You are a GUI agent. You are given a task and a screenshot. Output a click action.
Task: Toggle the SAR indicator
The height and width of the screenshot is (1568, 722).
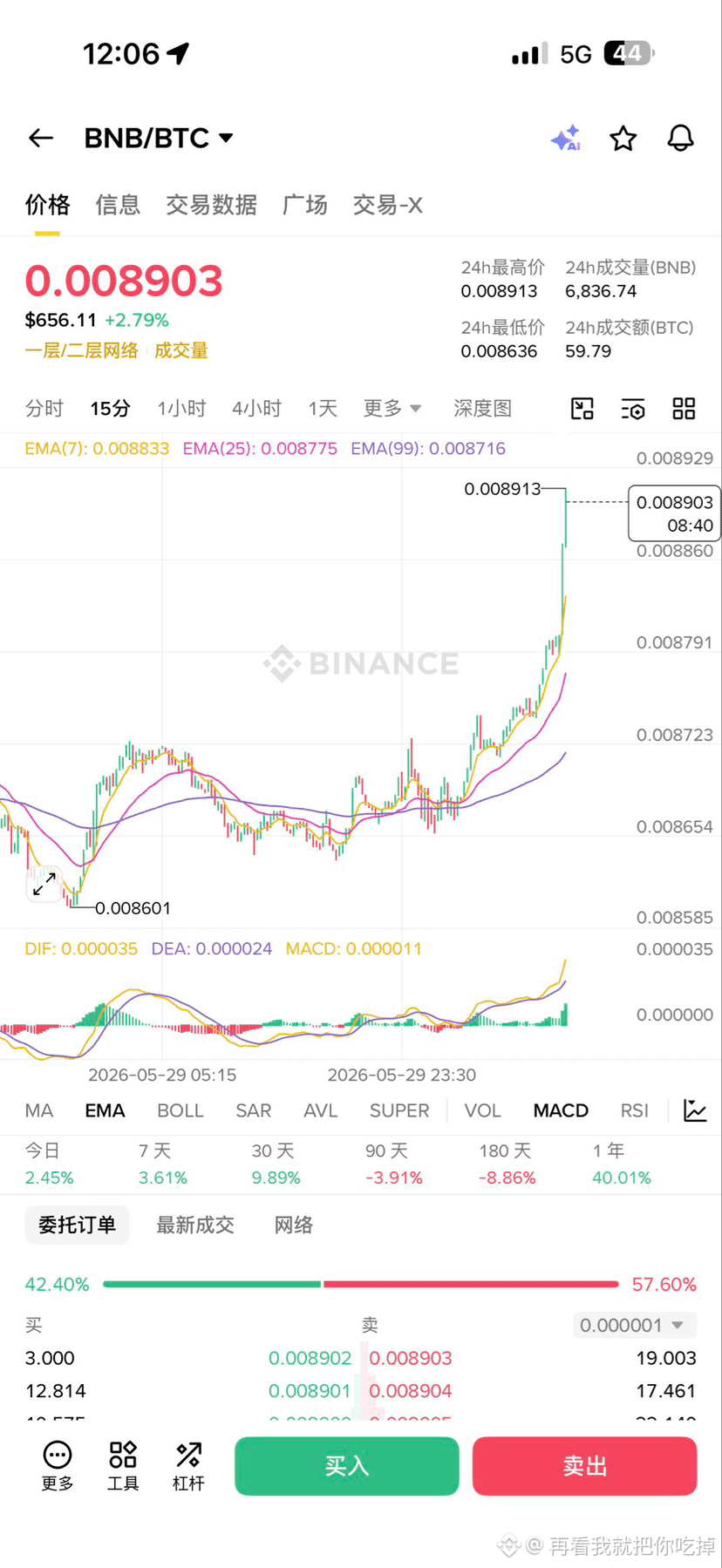coord(254,1110)
